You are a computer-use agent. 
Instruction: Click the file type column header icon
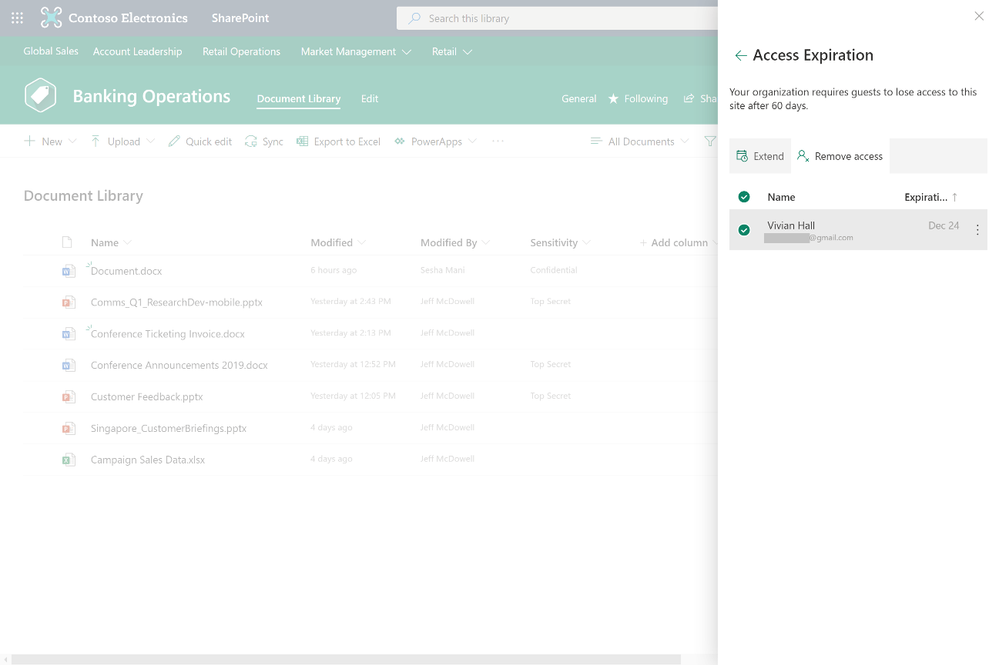tap(67, 242)
